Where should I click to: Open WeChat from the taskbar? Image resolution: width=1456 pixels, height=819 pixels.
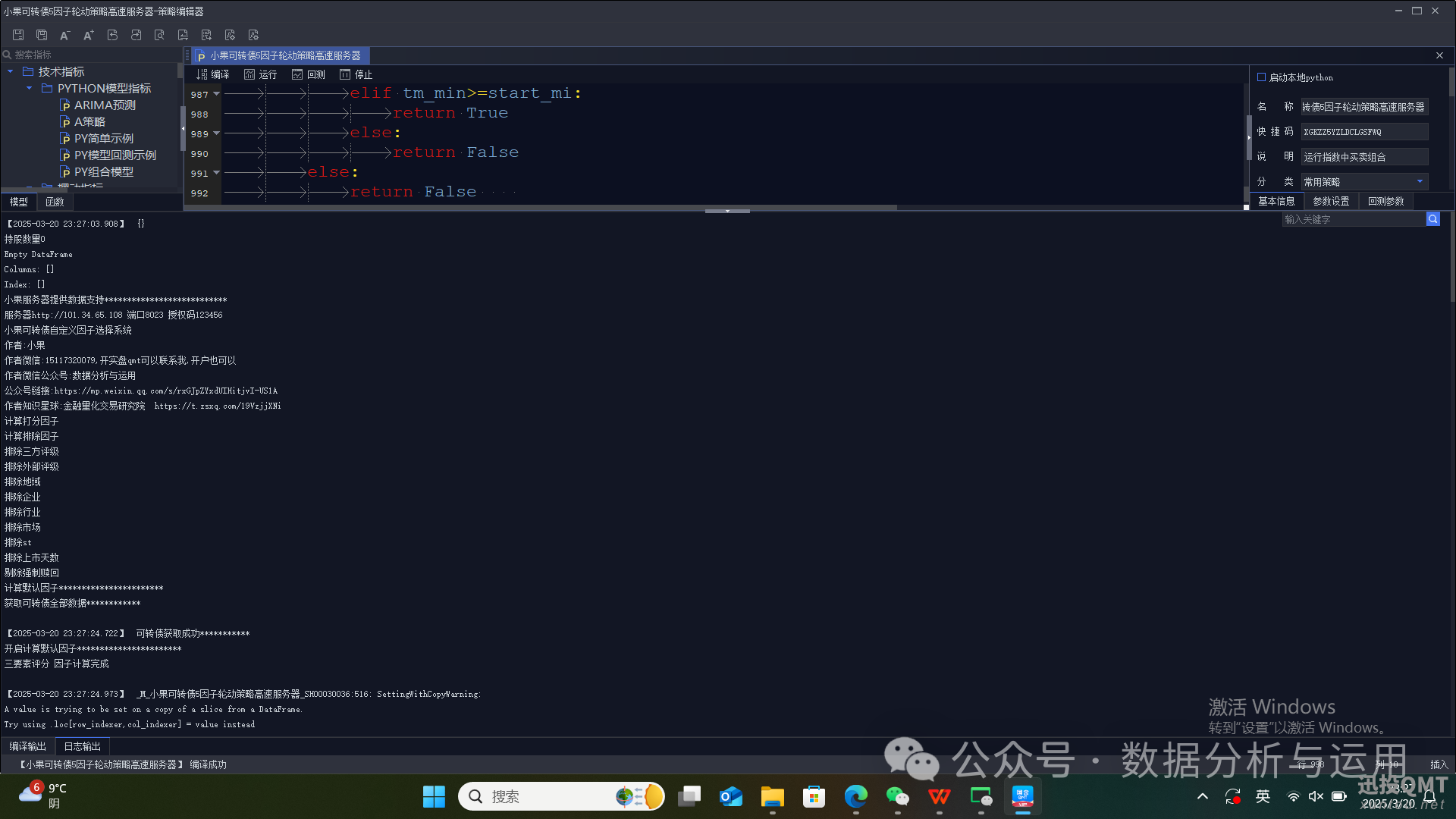coord(898,796)
